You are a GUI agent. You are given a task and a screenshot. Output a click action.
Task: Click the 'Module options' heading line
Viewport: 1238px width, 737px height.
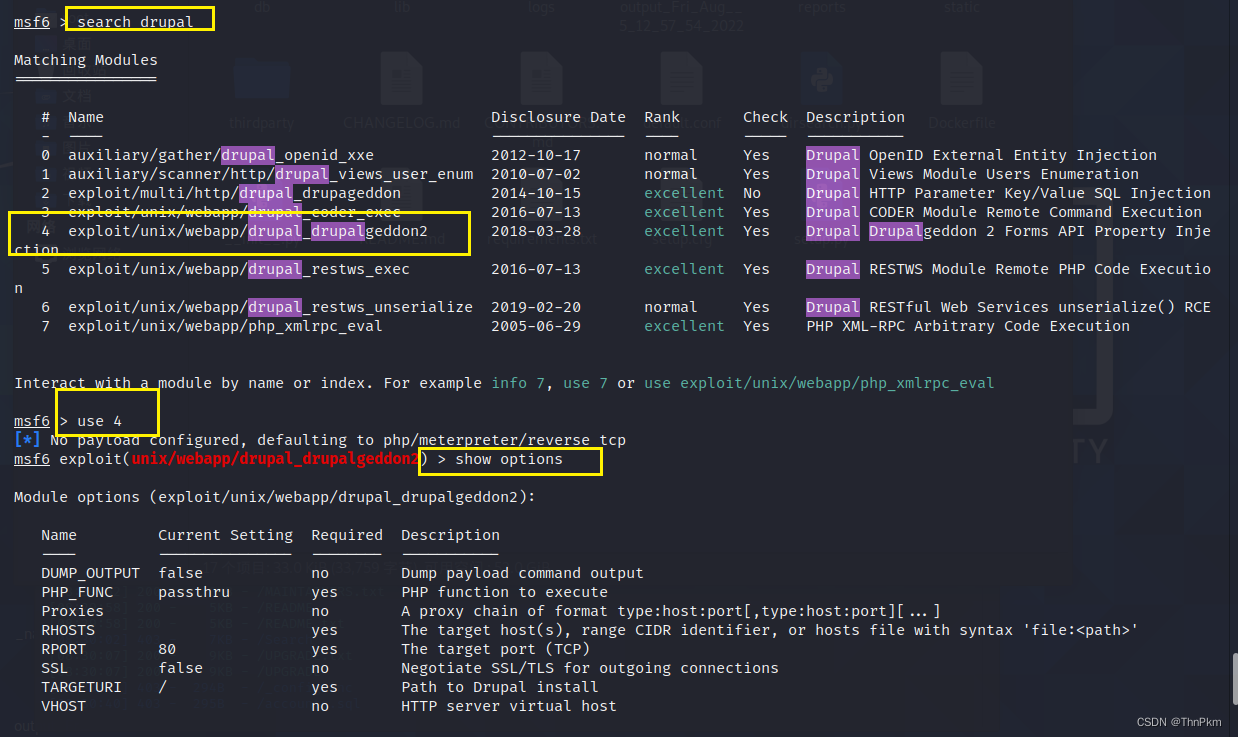pyautogui.click(x=275, y=497)
